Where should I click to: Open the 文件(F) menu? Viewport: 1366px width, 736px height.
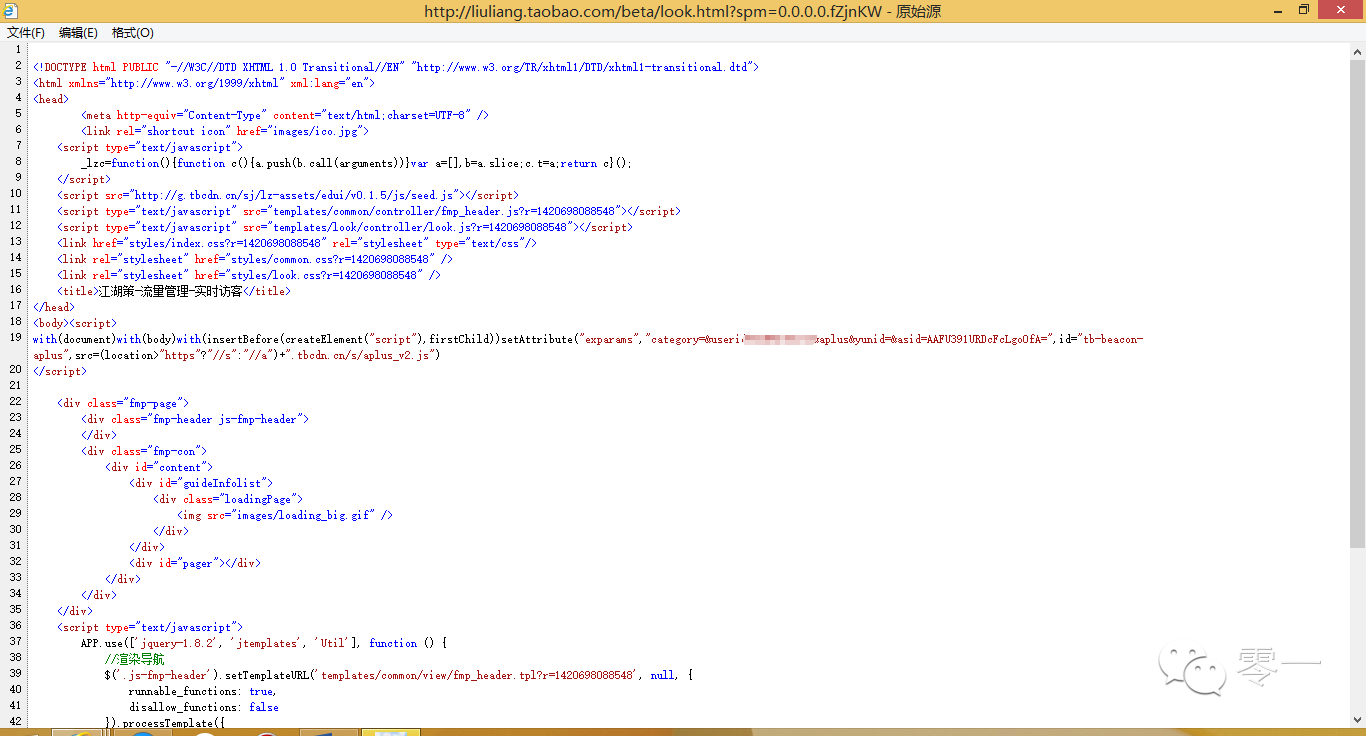pyautogui.click(x=26, y=33)
